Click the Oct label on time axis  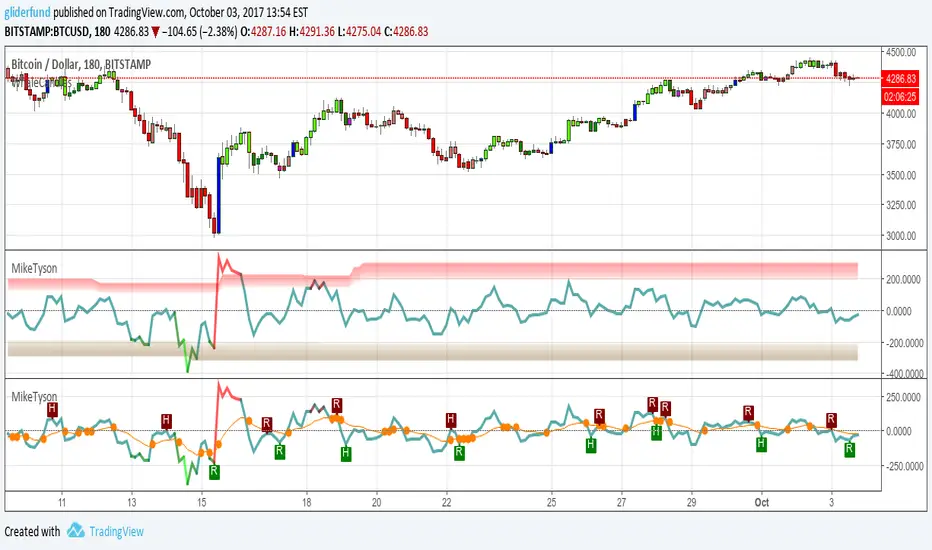[761, 502]
